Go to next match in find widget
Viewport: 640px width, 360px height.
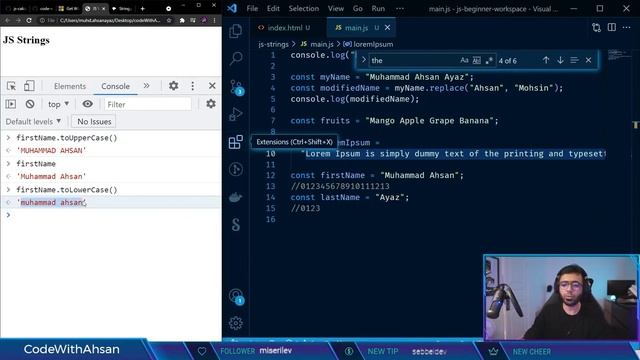coord(560,60)
